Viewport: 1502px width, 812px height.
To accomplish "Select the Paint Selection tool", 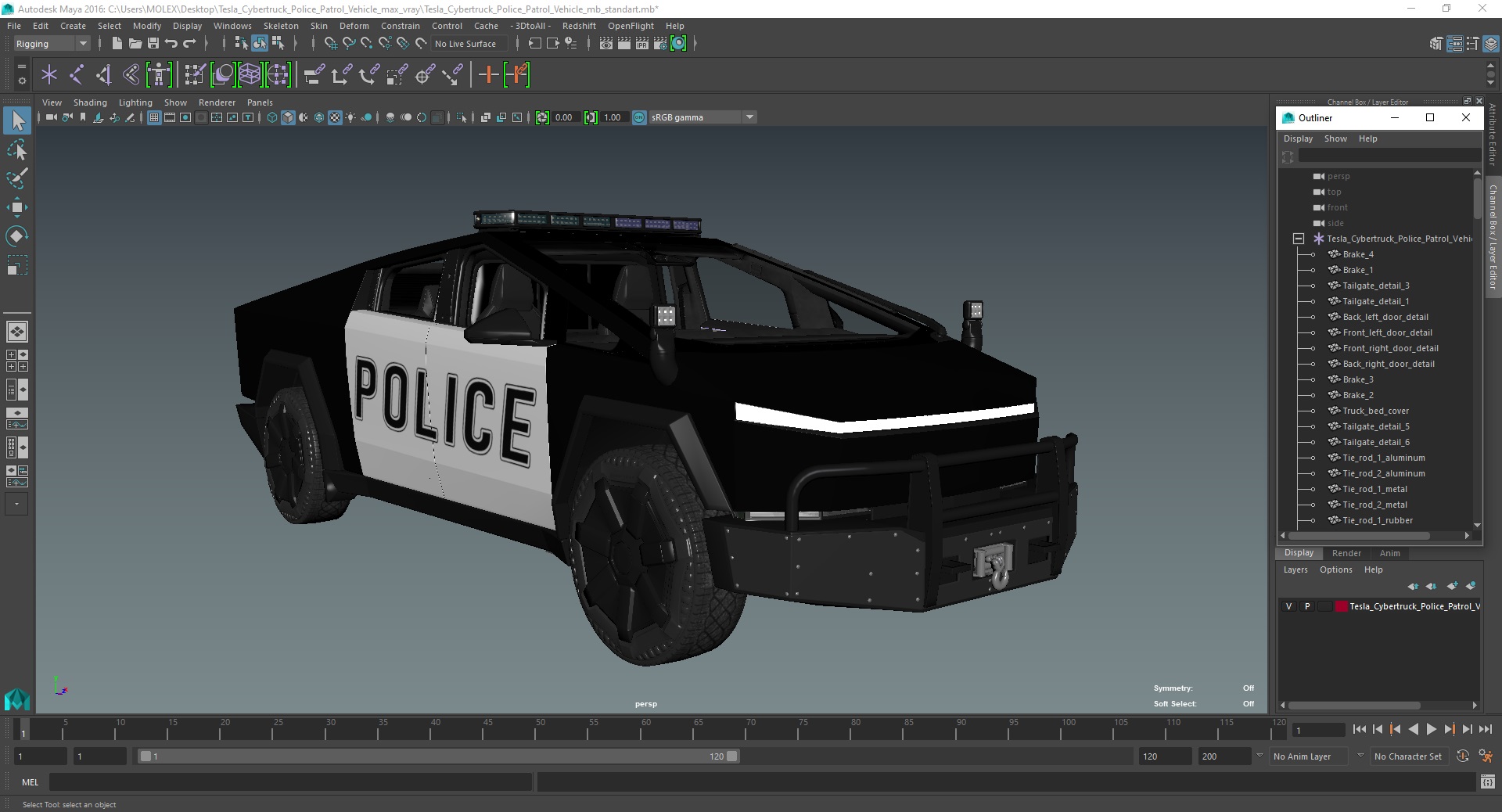I will [16, 178].
